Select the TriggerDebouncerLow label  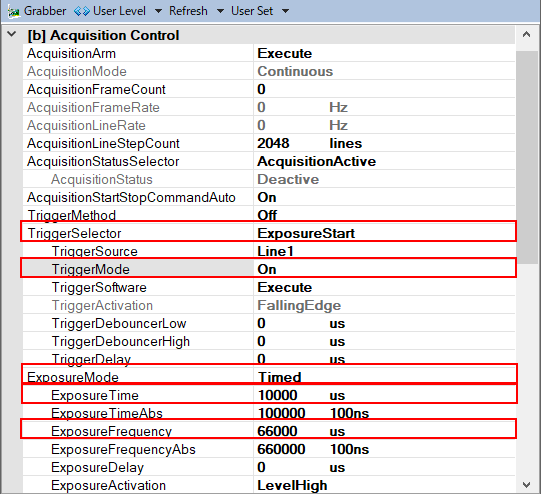pos(119,323)
